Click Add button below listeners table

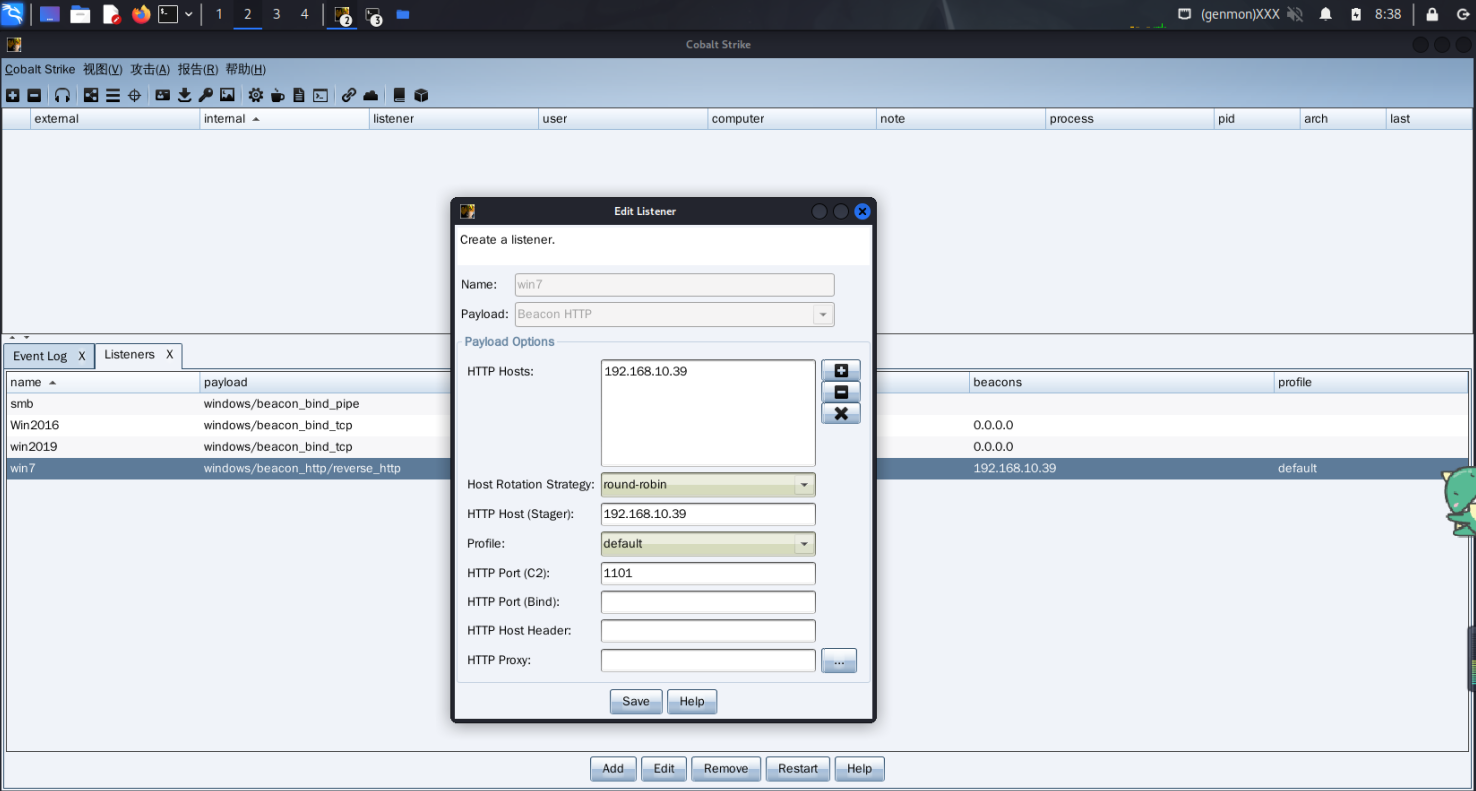click(x=613, y=768)
